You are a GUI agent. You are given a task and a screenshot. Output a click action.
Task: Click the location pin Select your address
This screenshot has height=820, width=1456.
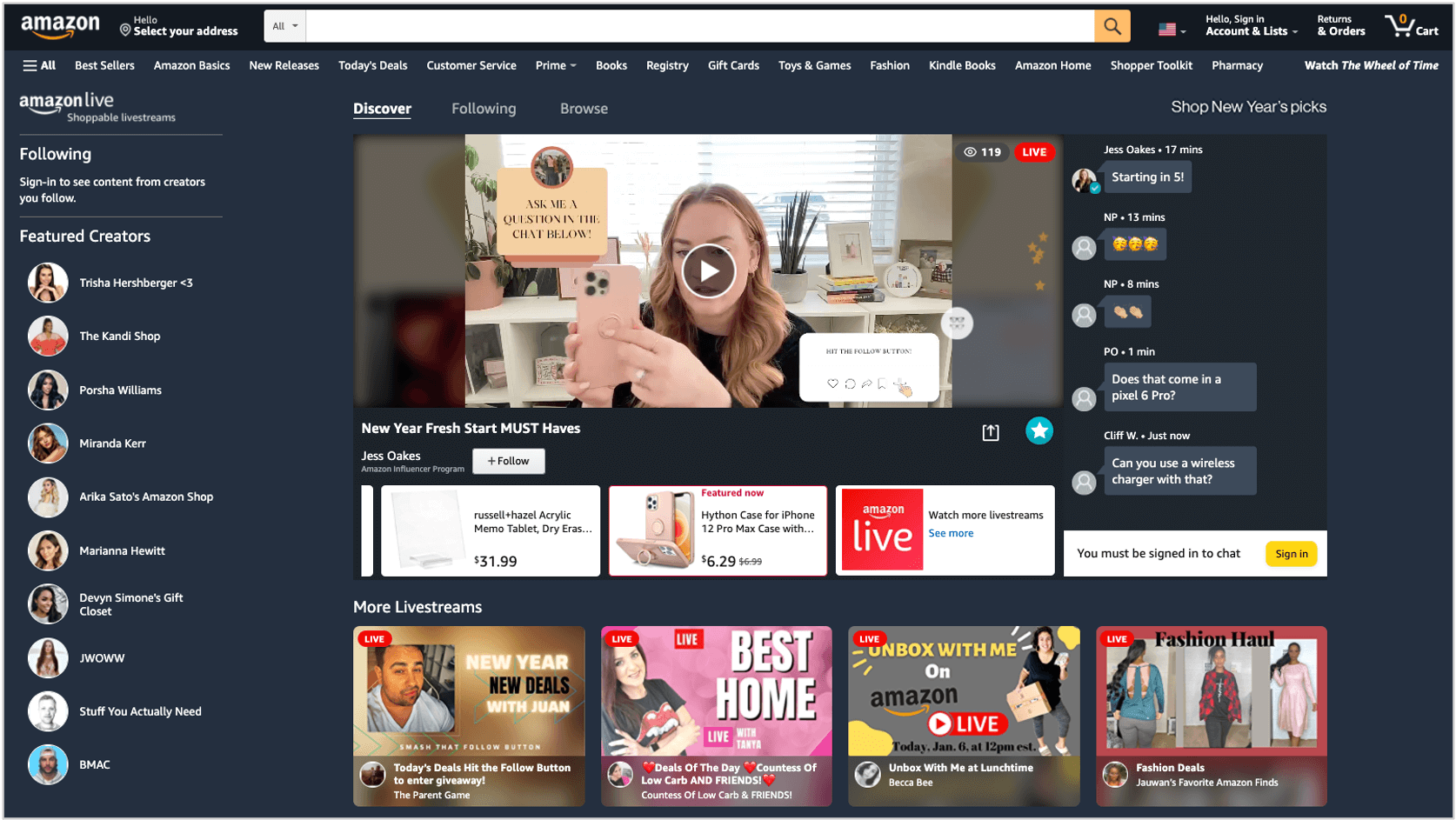click(x=178, y=26)
